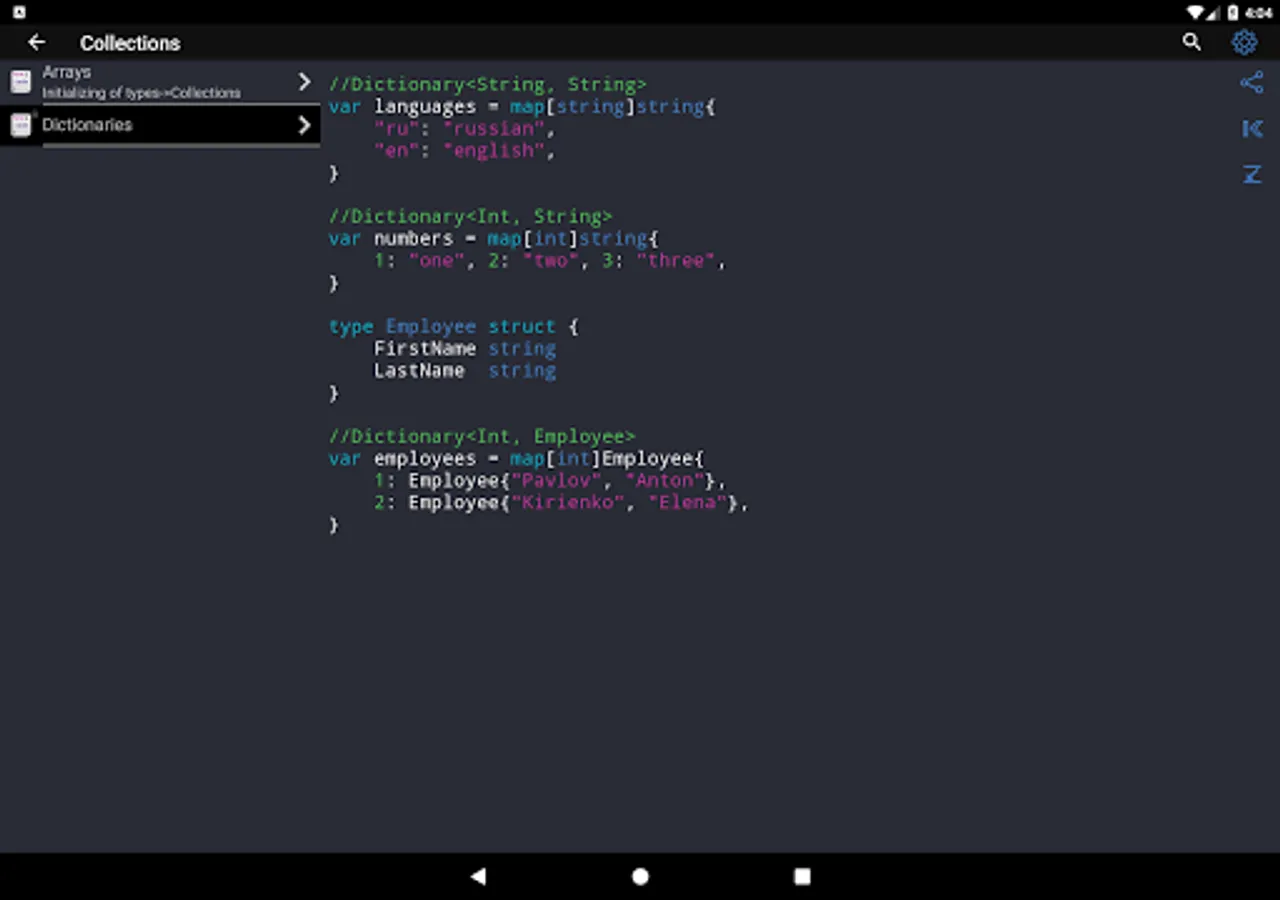Click the '//Dictionary<String, String>' comment line
This screenshot has width=1280, height=900.
[x=488, y=84]
